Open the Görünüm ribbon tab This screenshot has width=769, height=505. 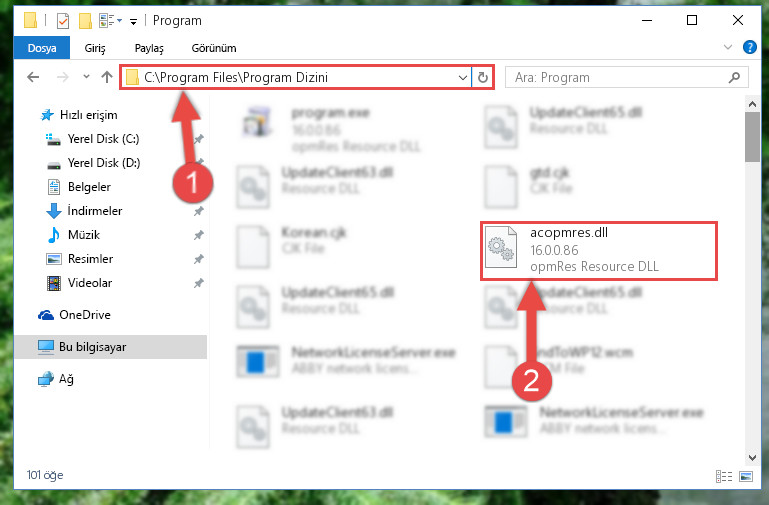click(214, 48)
